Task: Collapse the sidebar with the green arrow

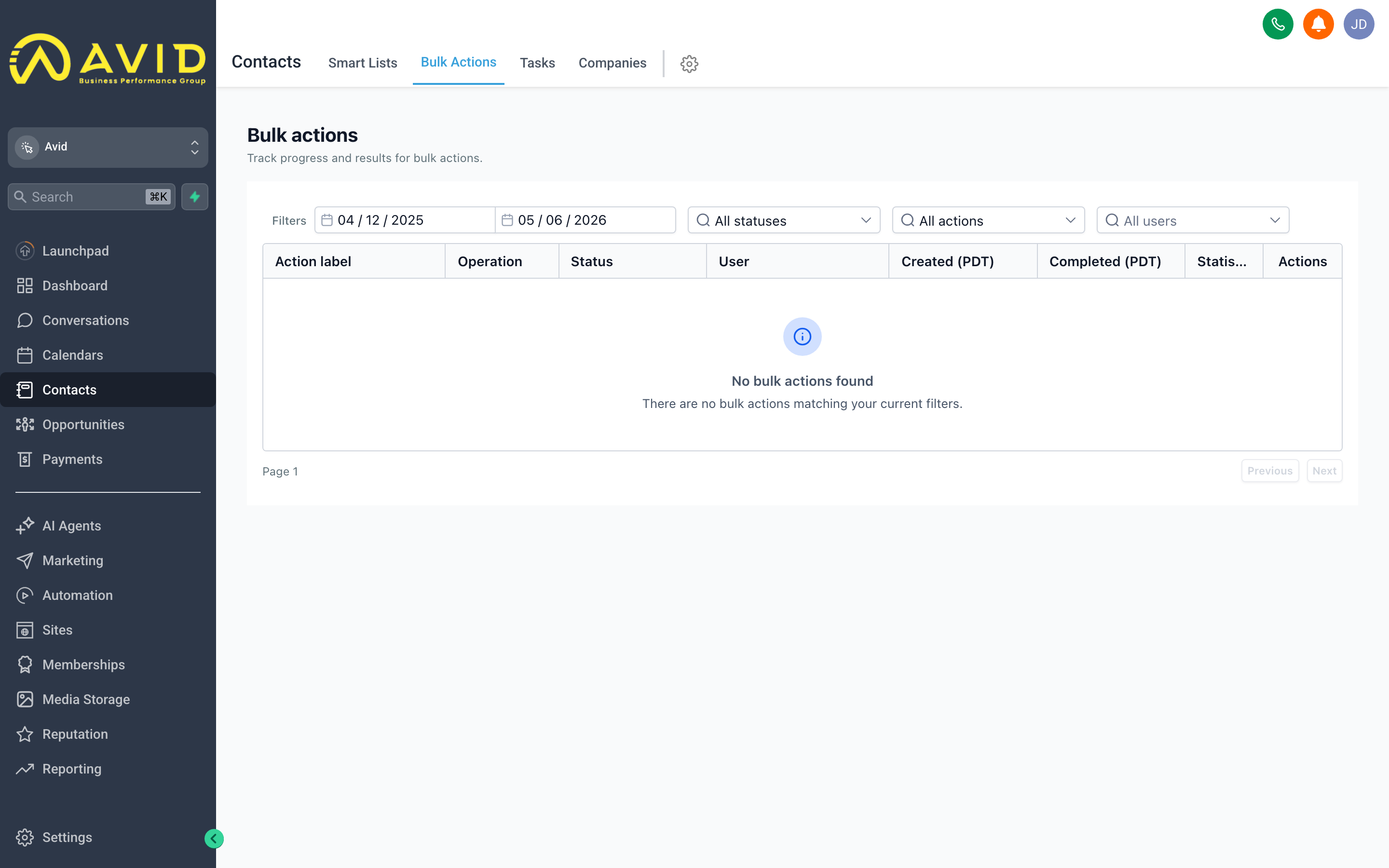Action: click(x=214, y=839)
